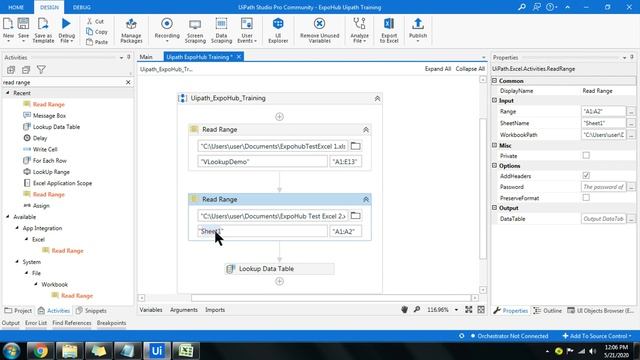Open Excel from the taskbar
640x360 pixels.
(x=186, y=351)
